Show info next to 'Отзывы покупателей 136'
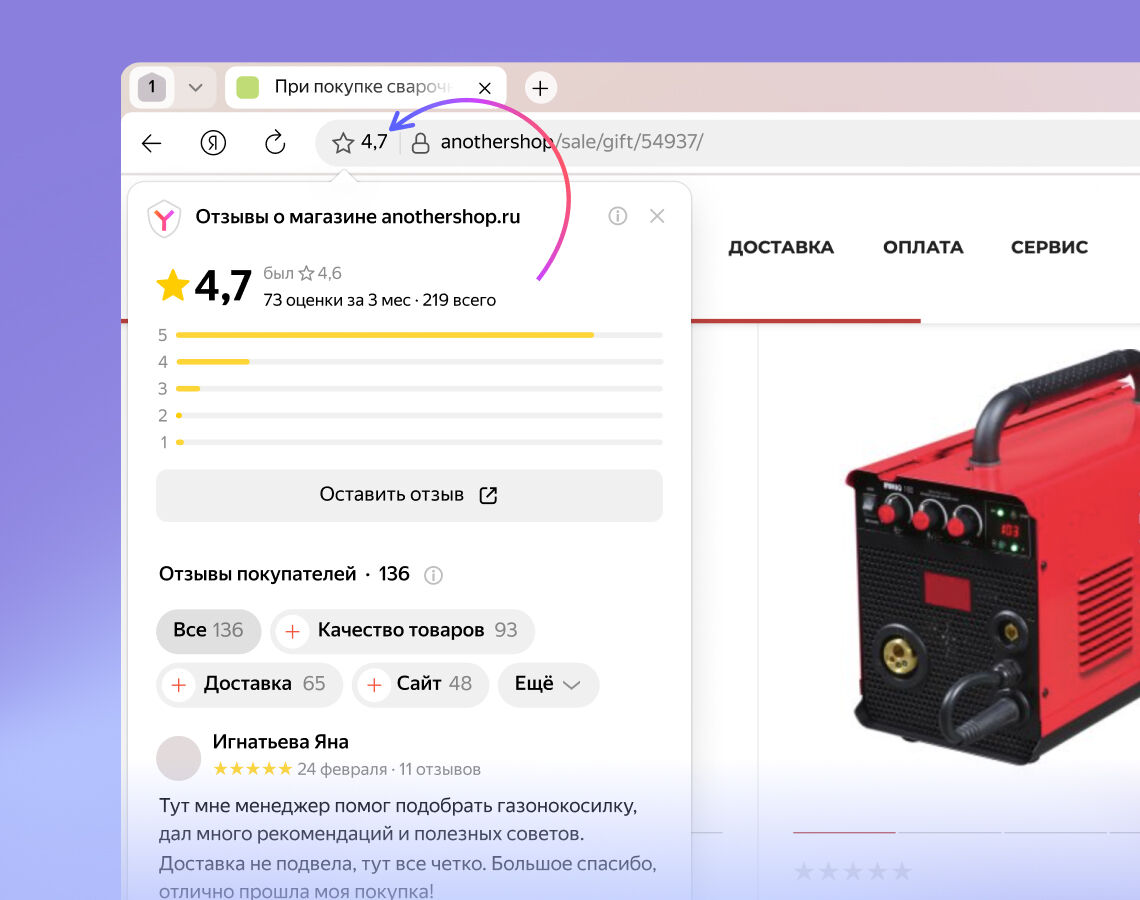Image resolution: width=1140 pixels, height=900 pixels. pyautogui.click(x=433, y=576)
